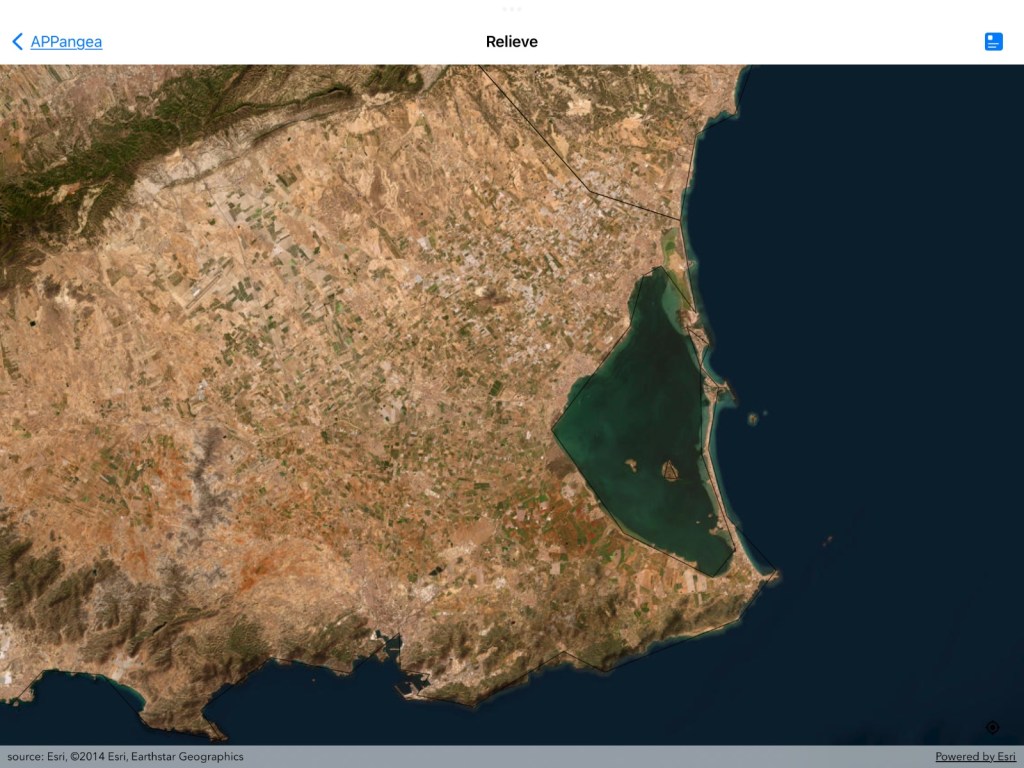Open the blue info card icon
Screen dimensions: 1024x768
(993, 41)
